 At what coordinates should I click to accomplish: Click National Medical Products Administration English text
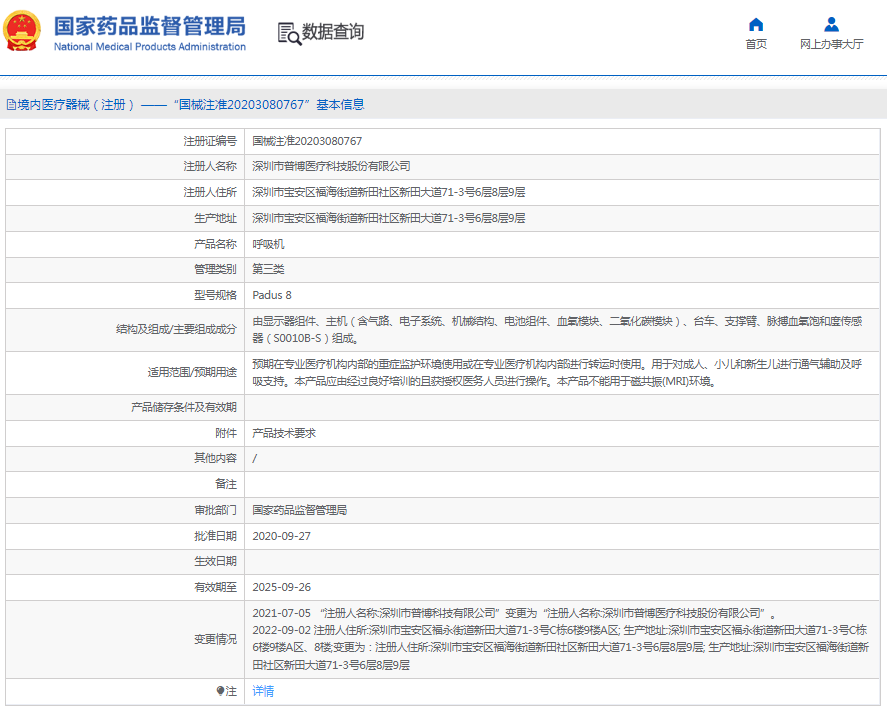(x=149, y=47)
